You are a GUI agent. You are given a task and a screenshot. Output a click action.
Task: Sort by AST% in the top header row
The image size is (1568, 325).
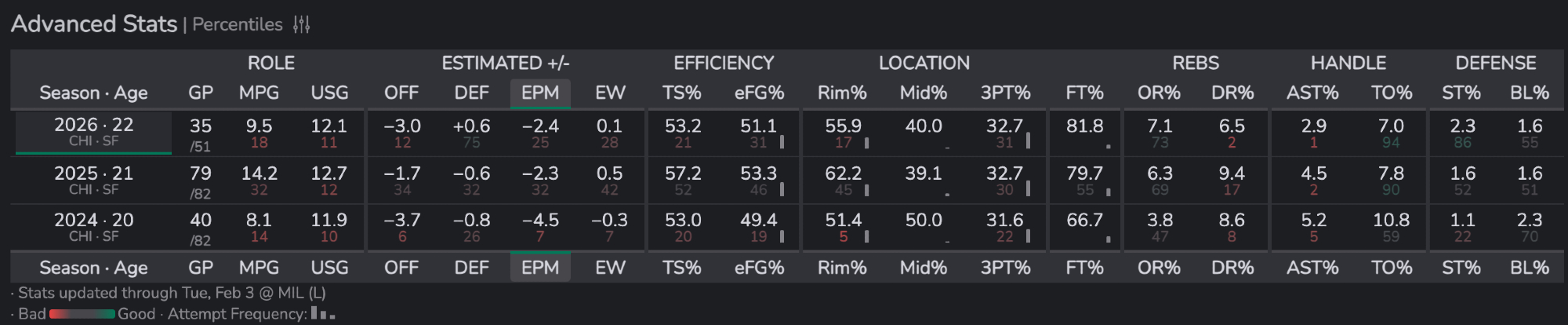point(1312,93)
